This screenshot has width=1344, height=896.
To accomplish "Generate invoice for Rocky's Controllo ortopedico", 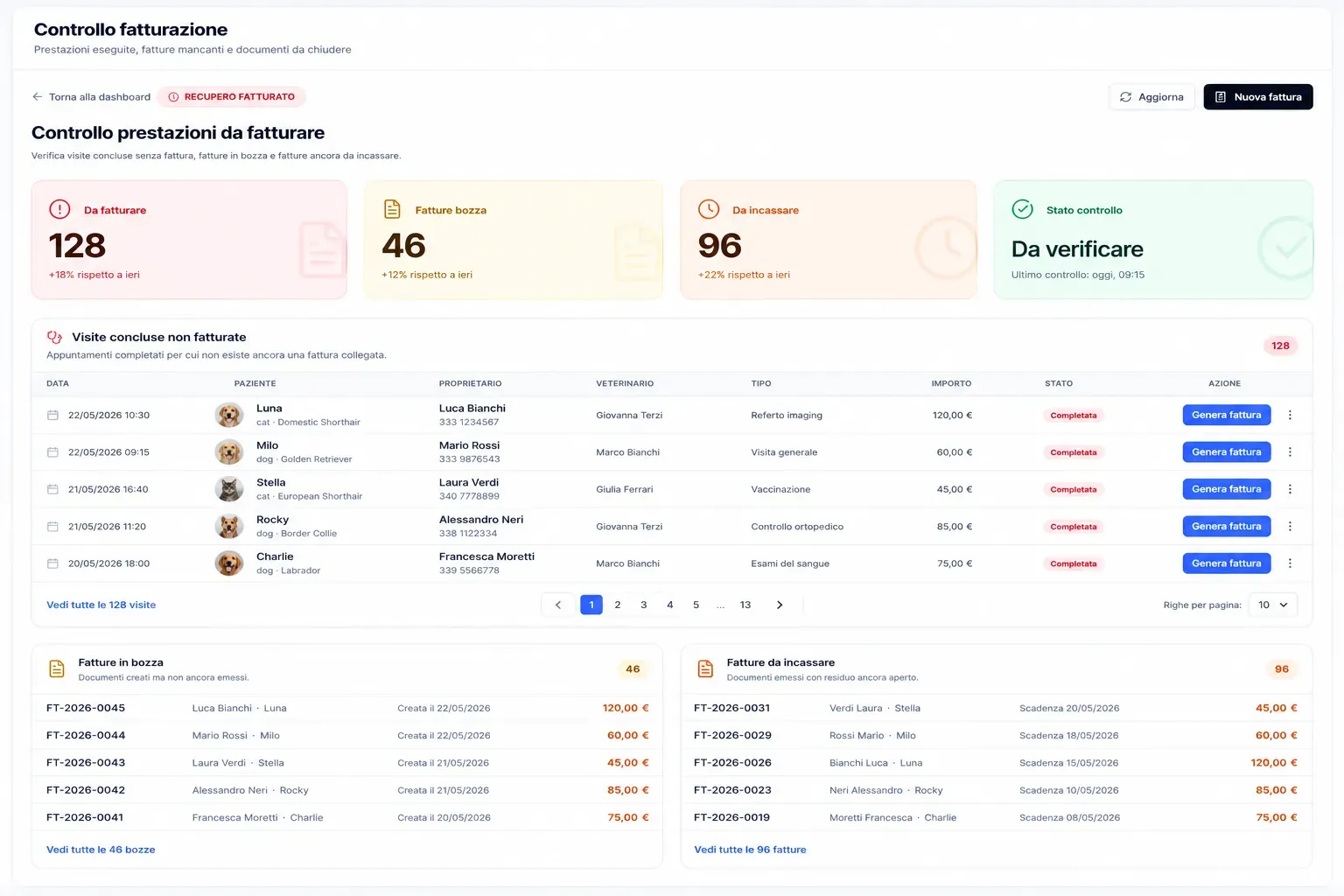I will (1227, 526).
